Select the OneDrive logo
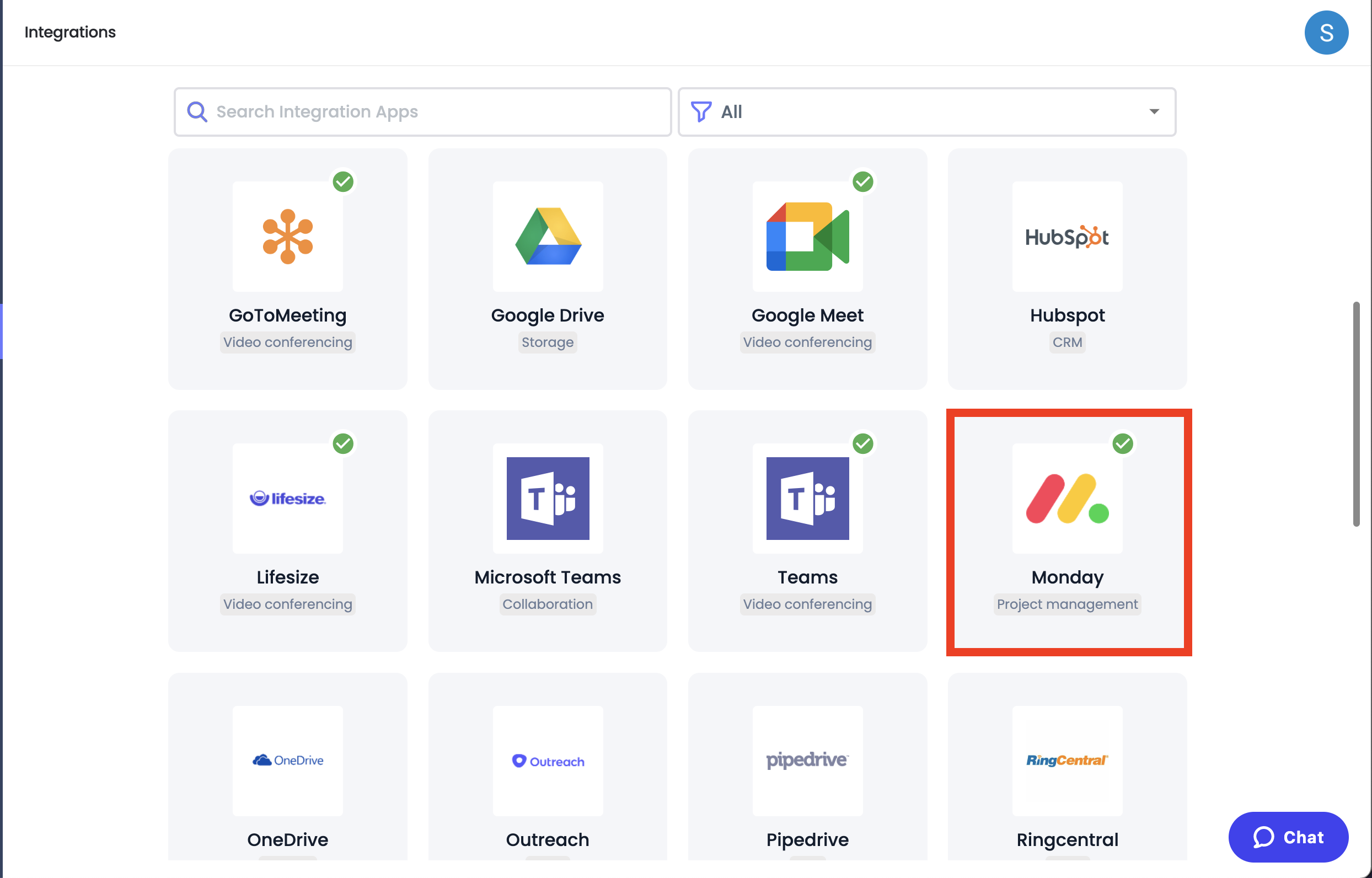This screenshot has width=1372, height=878. pyautogui.click(x=288, y=761)
